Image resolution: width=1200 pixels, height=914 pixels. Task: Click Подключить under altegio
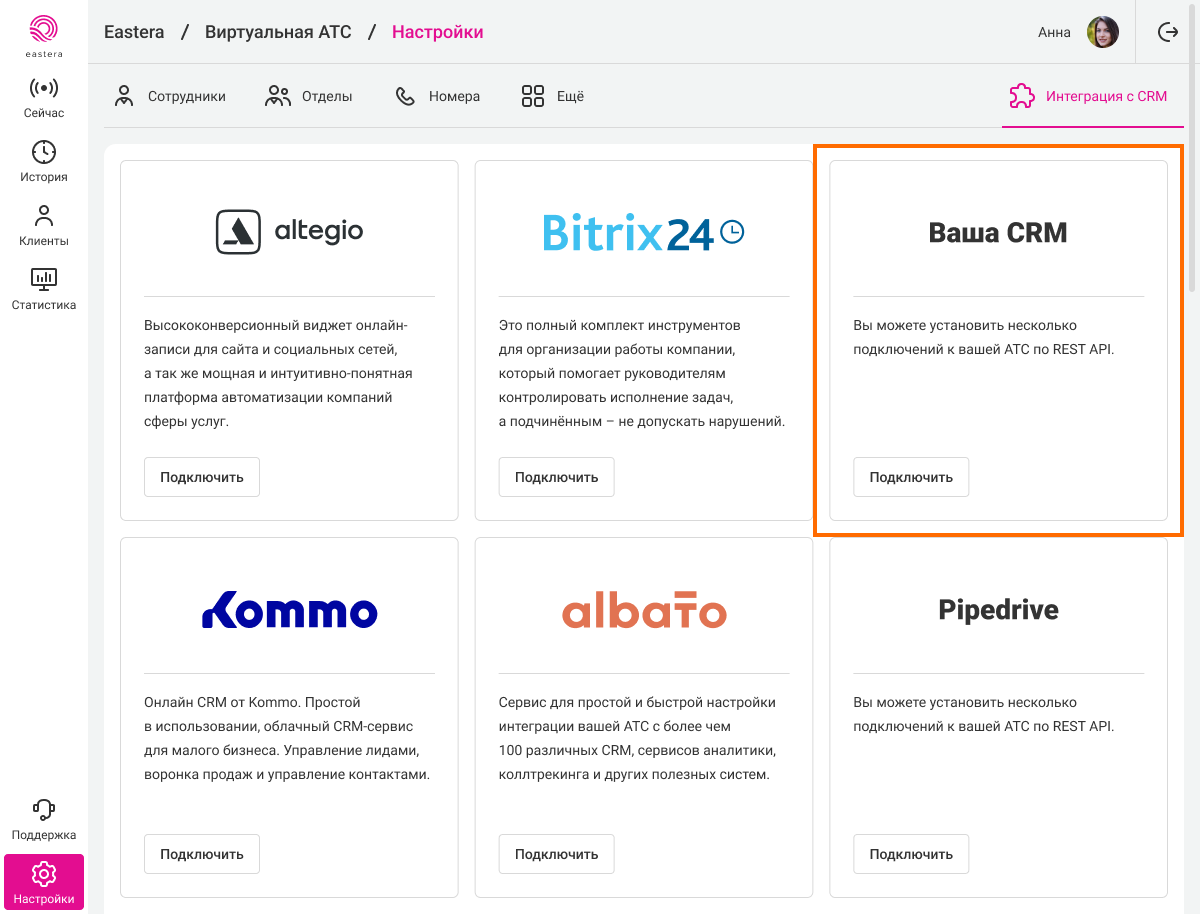point(202,477)
